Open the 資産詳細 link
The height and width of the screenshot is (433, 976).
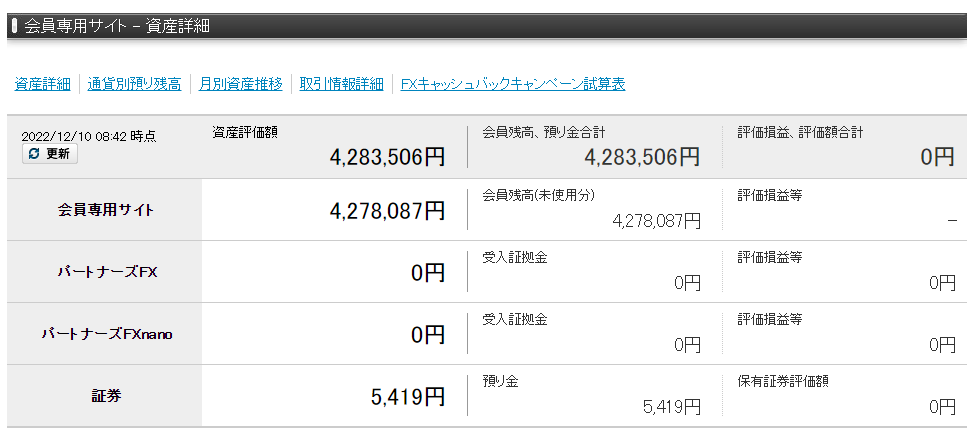tap(42, 84)
